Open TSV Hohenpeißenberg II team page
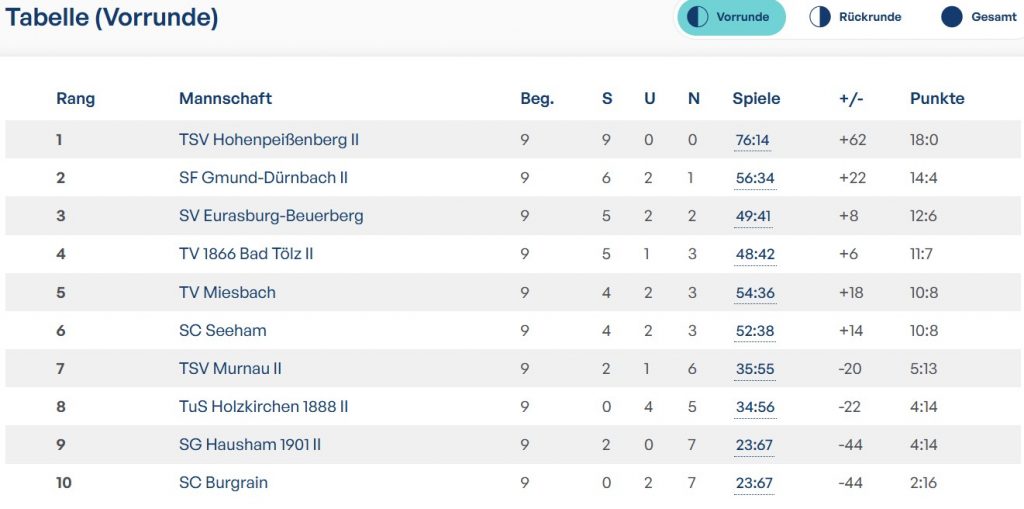This screenshot has height=509, width=1024. tap(268, 140)
